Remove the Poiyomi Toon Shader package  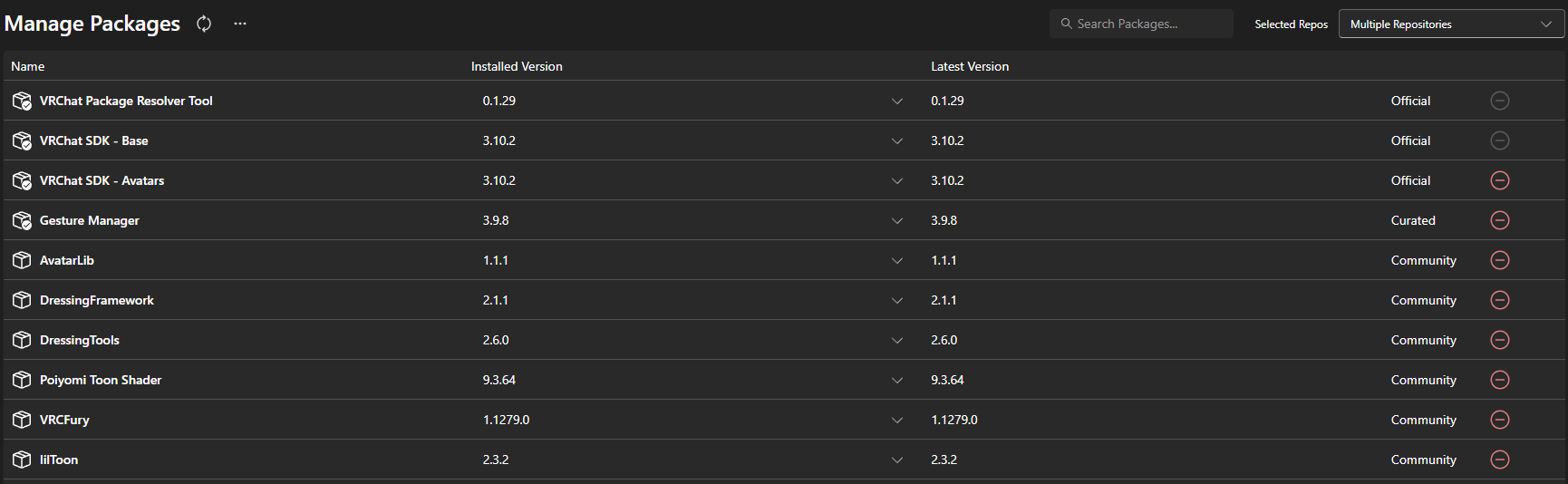(1500, 380)
